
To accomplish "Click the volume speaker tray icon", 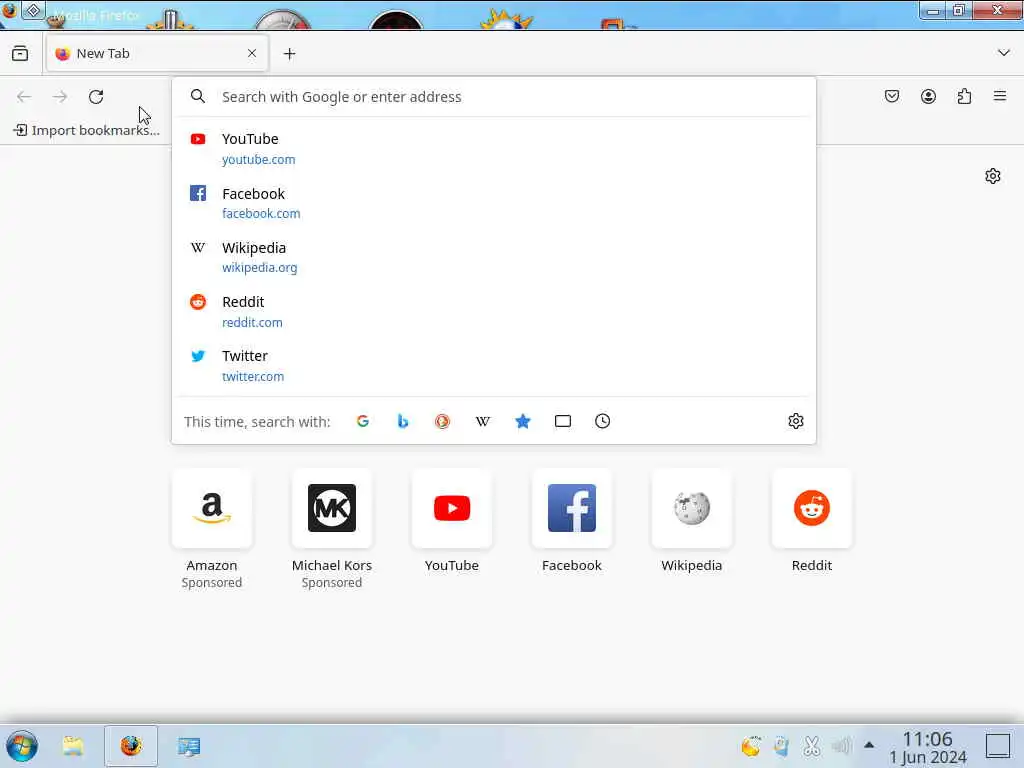I will [x=842, y=746].
